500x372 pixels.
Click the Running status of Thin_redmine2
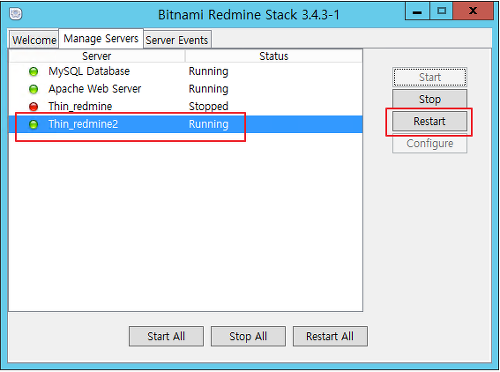click(x=209, y=125)
